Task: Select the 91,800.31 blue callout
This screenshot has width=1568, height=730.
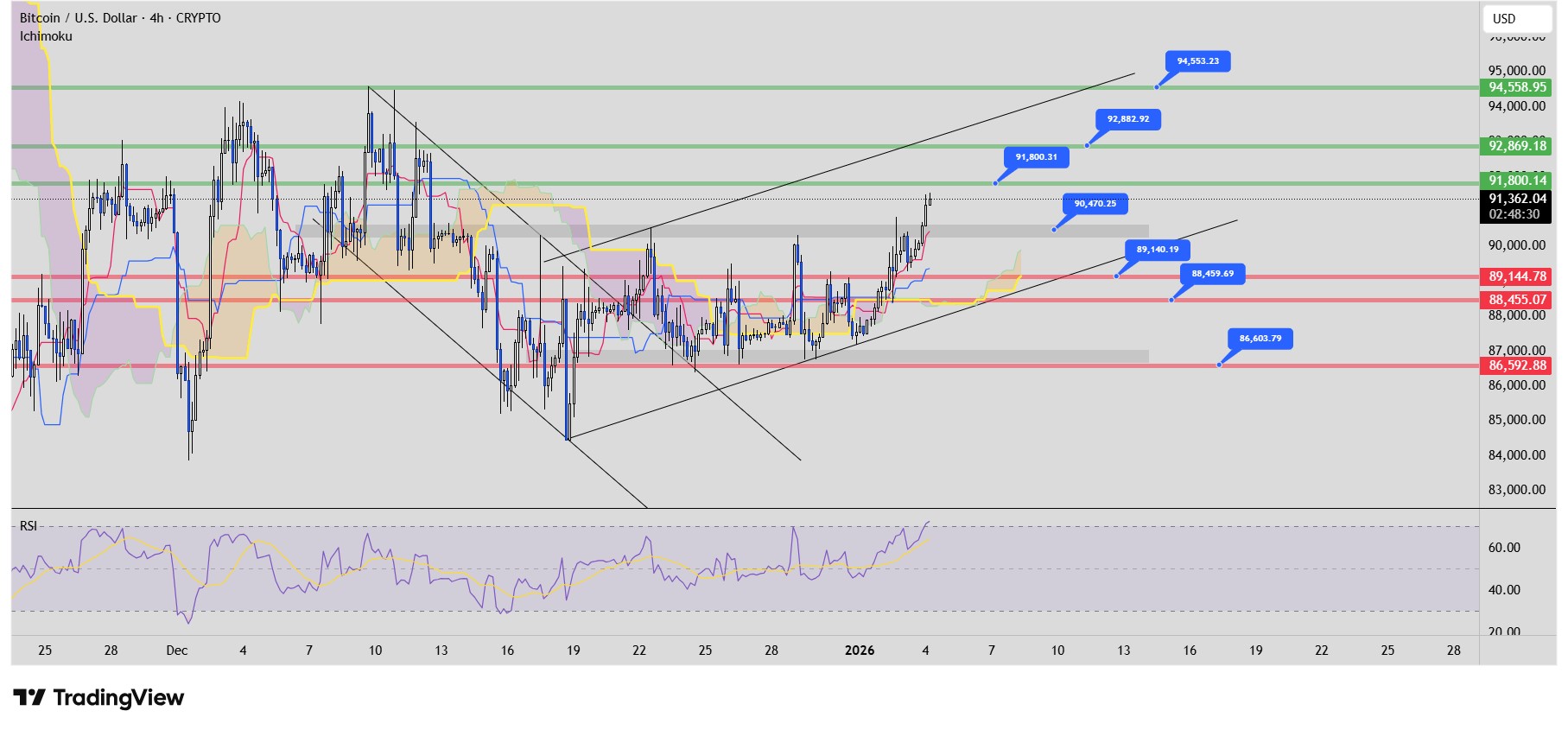Action: [1036, 157]
